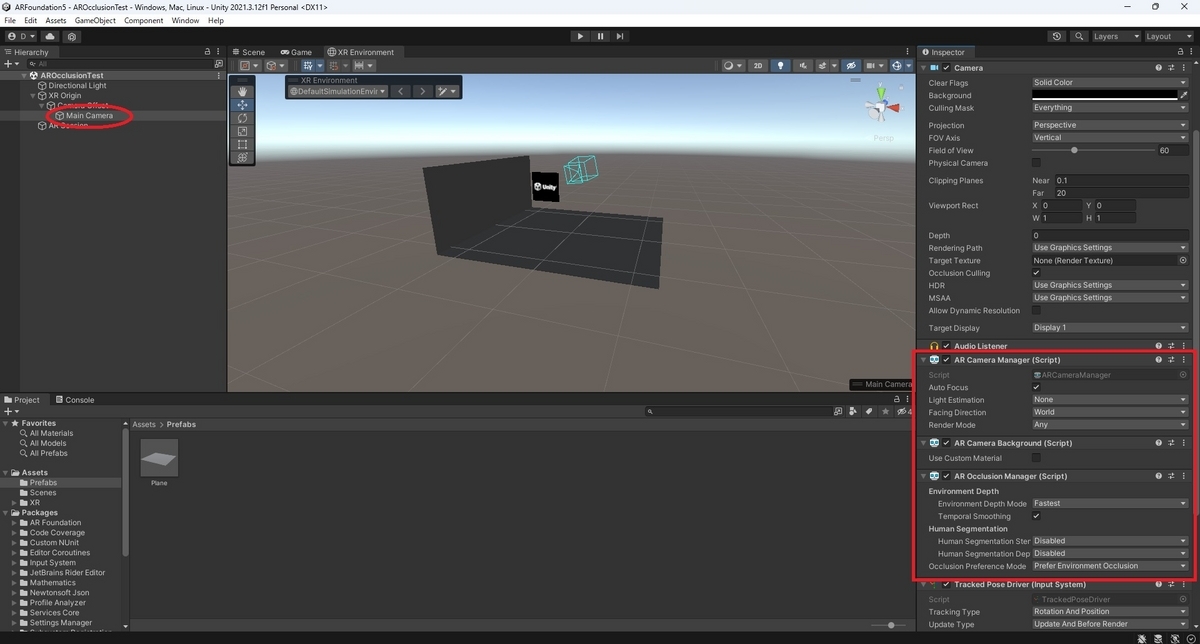The width and height of the screenshot is (1200, 644).
Task: Open the Layers dropdown button
Action: click(1114, 36)
